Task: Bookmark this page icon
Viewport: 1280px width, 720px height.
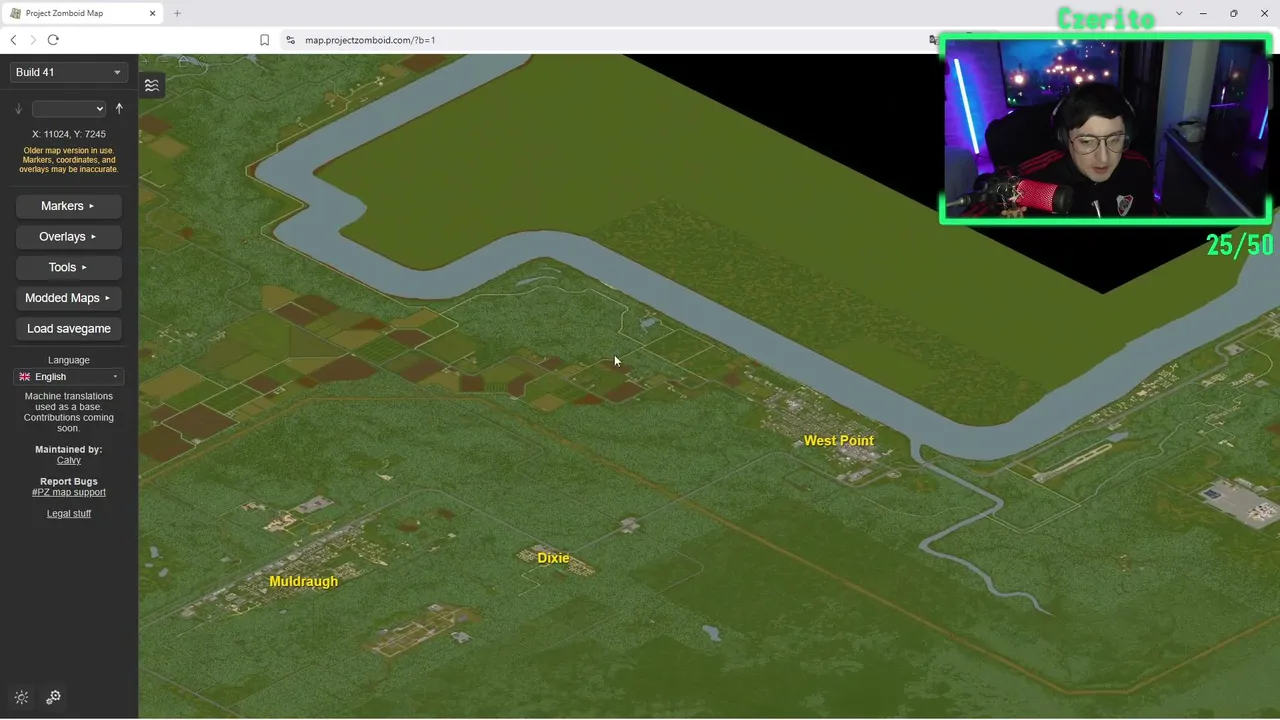Action: (x=264, y=40)
